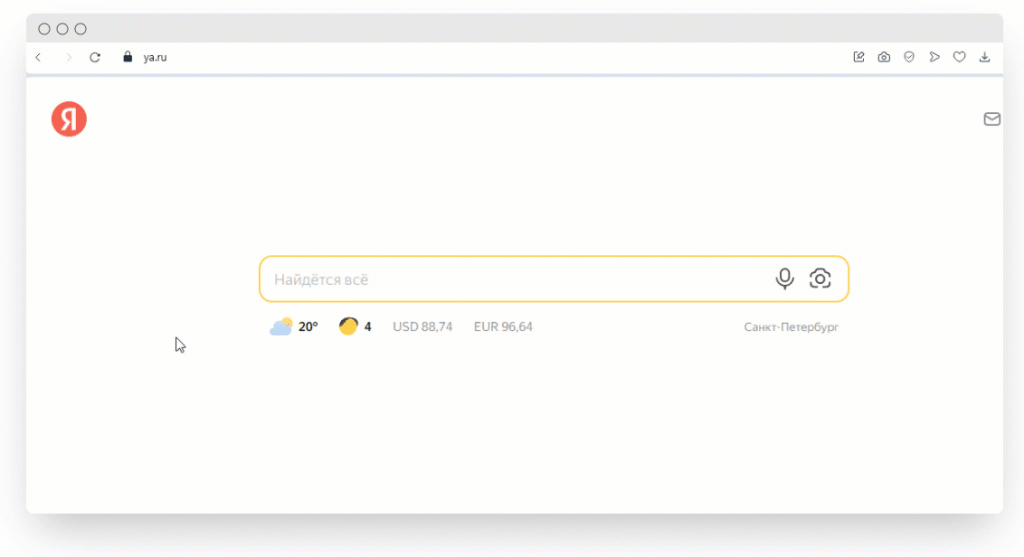The image size is (1024, 557).
Task: Click the first window control circle
Action: click(x=44, y=29)
